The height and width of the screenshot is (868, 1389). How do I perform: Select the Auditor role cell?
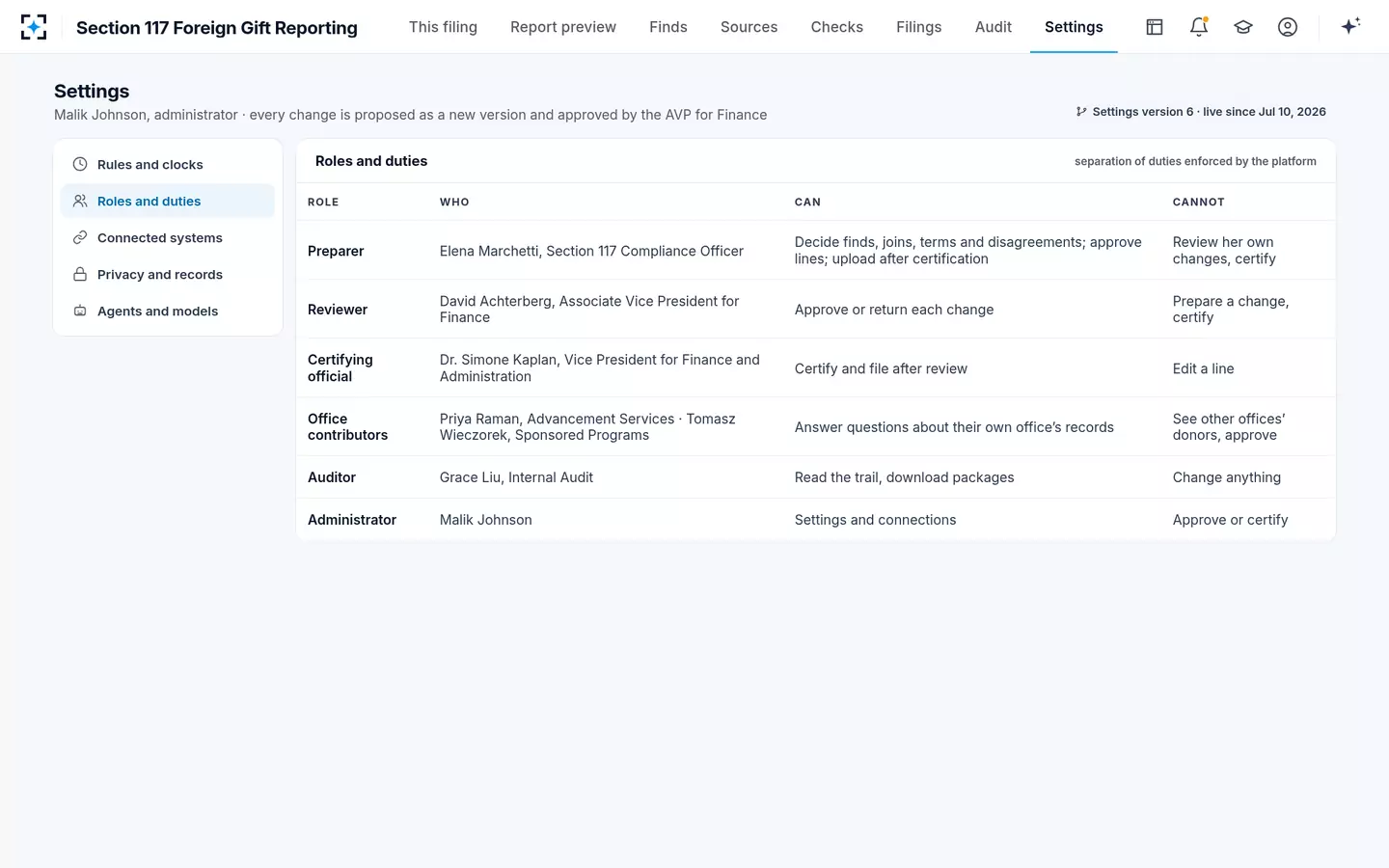pos(332,477)
